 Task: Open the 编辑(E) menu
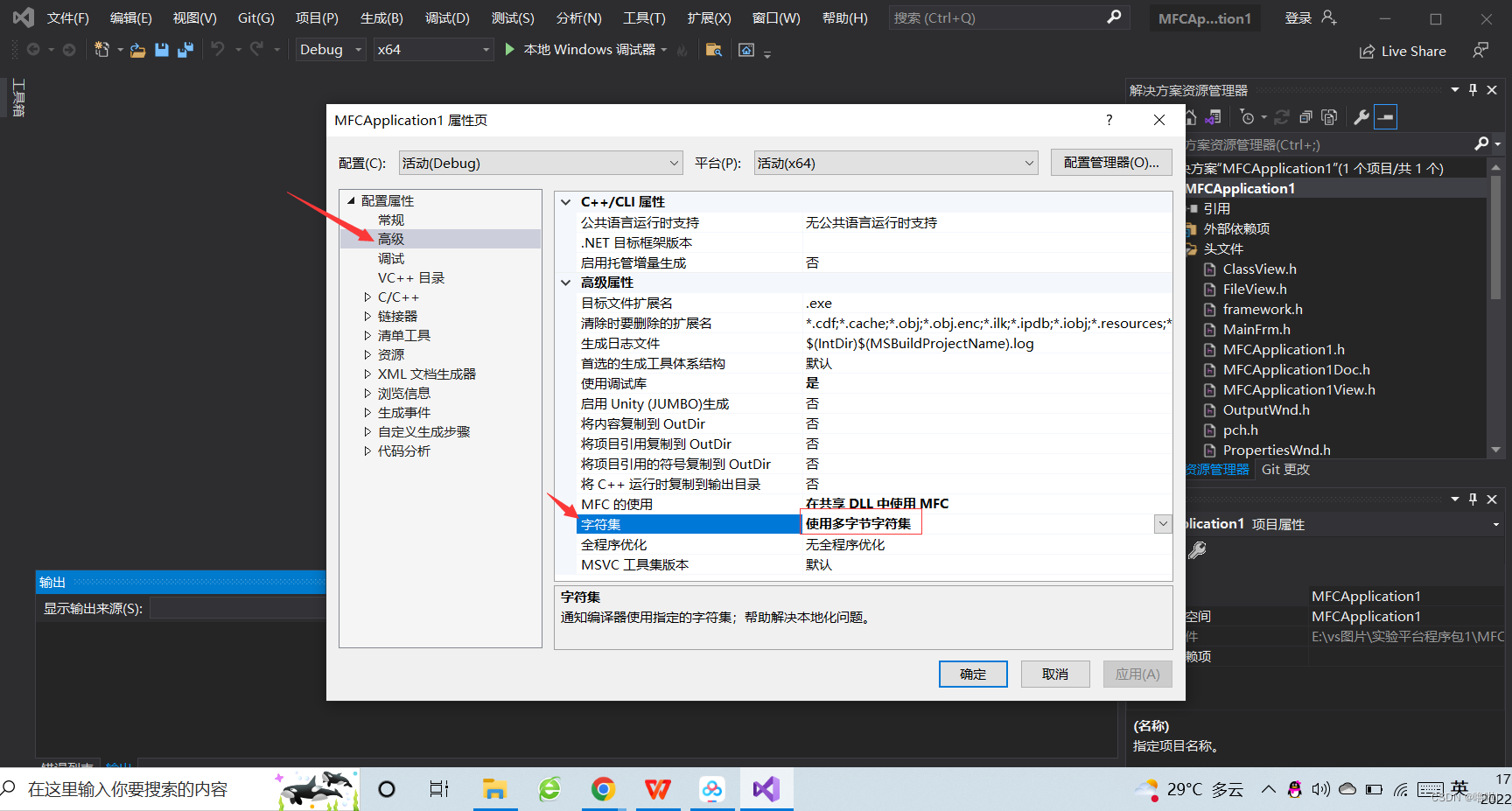131,18
